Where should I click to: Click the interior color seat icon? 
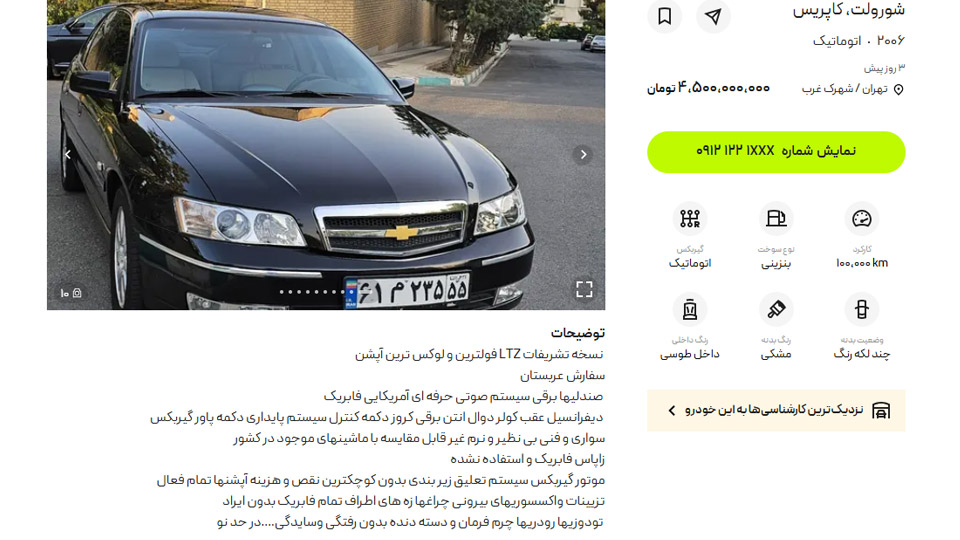(x=690, y=309)
